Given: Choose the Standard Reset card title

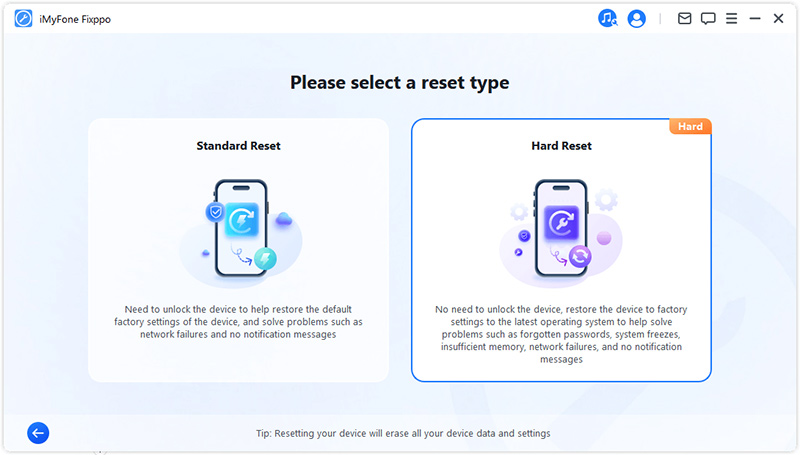Looking at the screenshot, I should pyautogui.click(x=238, y=146).
